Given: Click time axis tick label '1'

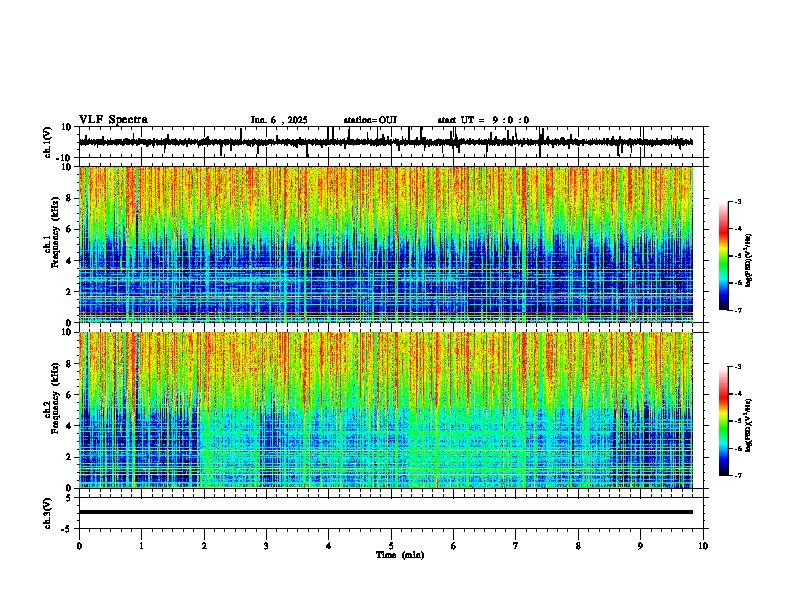Looking at the screenshot, I should (x=141, y=546).
